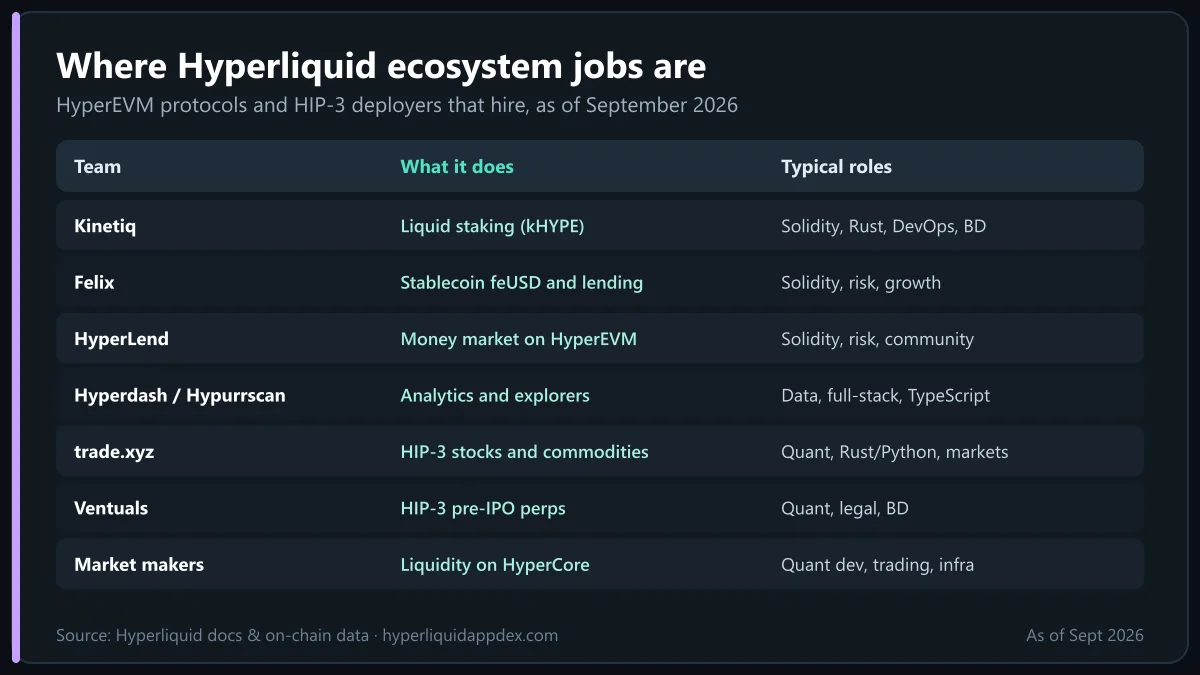Click 'Quant, legal, BD' roles cell
The image size is (1200, 675).
coord(844,508)
